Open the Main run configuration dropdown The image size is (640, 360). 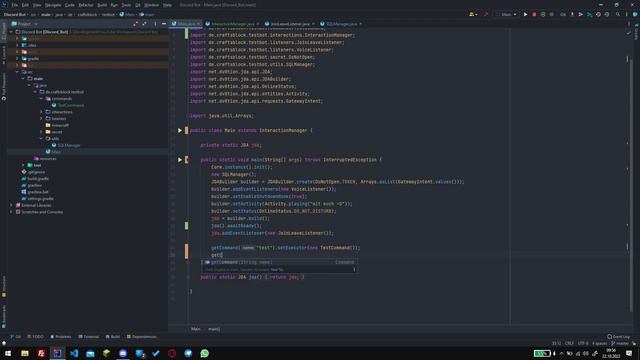pos(506,14)
